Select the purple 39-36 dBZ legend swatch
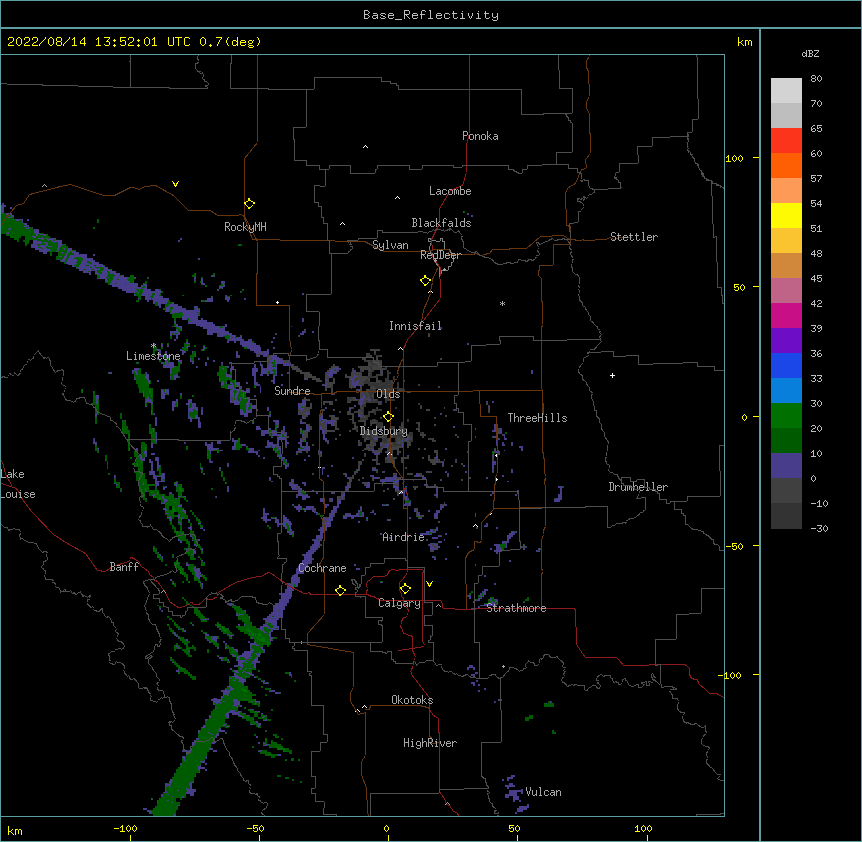The width and height of the screenshot is (862, 842). (x=786, y=340)
